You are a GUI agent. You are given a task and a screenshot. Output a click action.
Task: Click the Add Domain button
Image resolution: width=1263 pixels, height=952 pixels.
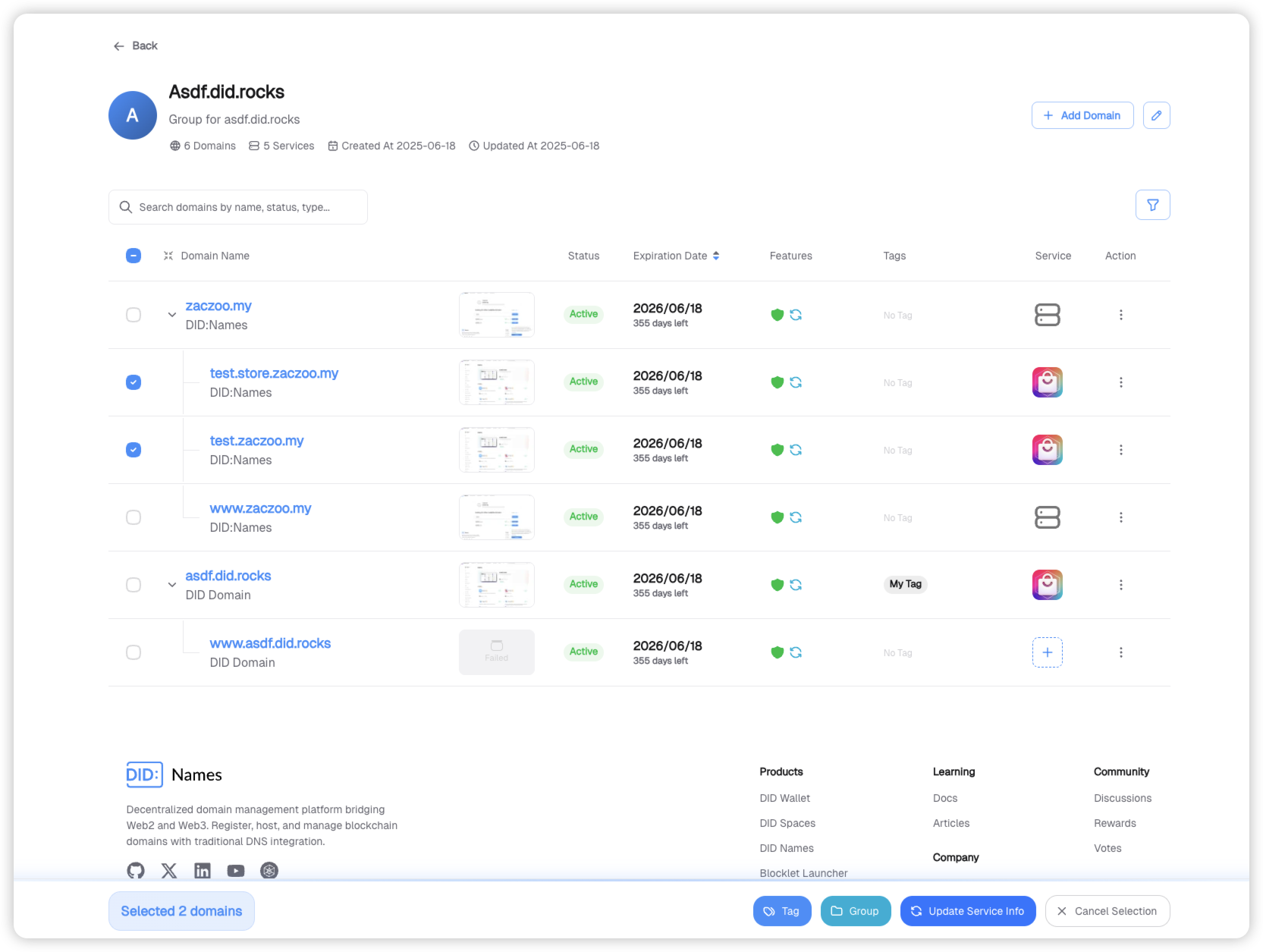(x=1082, y=115)
